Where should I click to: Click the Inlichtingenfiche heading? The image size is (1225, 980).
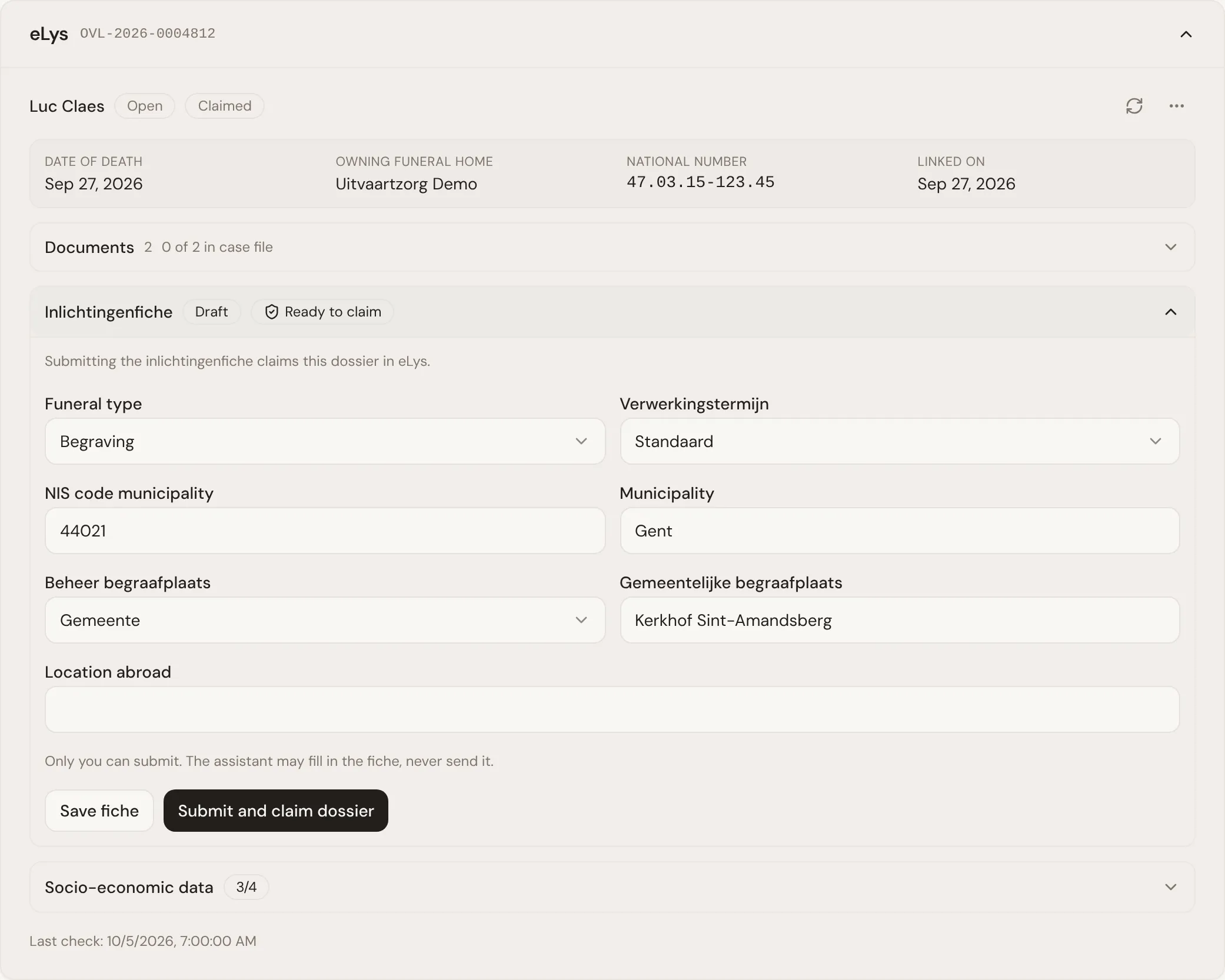click(x=109, y=312)
